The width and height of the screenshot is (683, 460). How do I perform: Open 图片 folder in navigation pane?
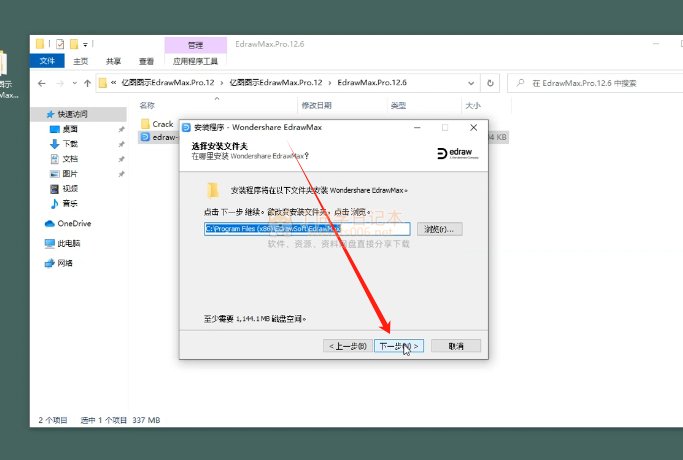coord(70,173)
